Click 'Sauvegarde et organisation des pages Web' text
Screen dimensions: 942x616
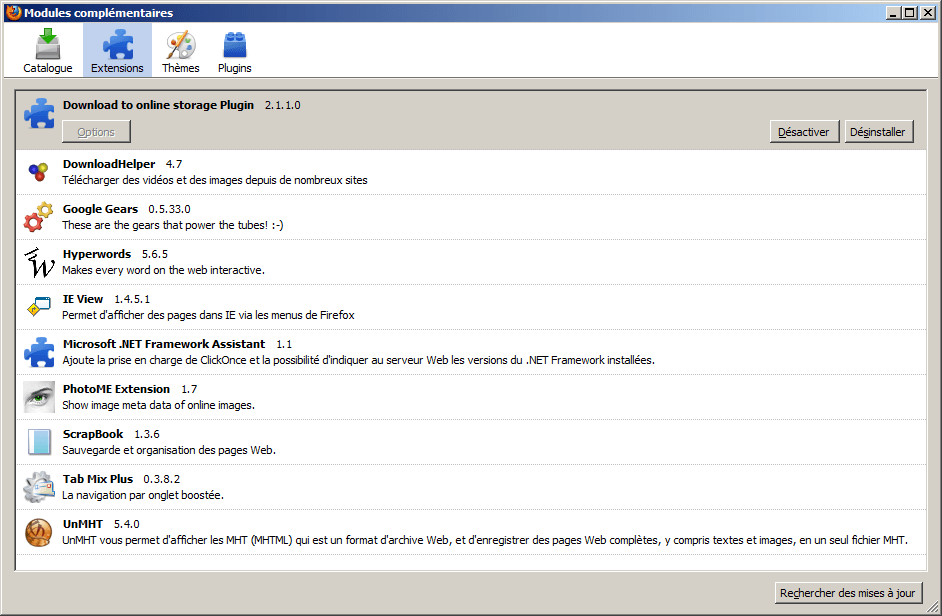click(x=169, y=450)
